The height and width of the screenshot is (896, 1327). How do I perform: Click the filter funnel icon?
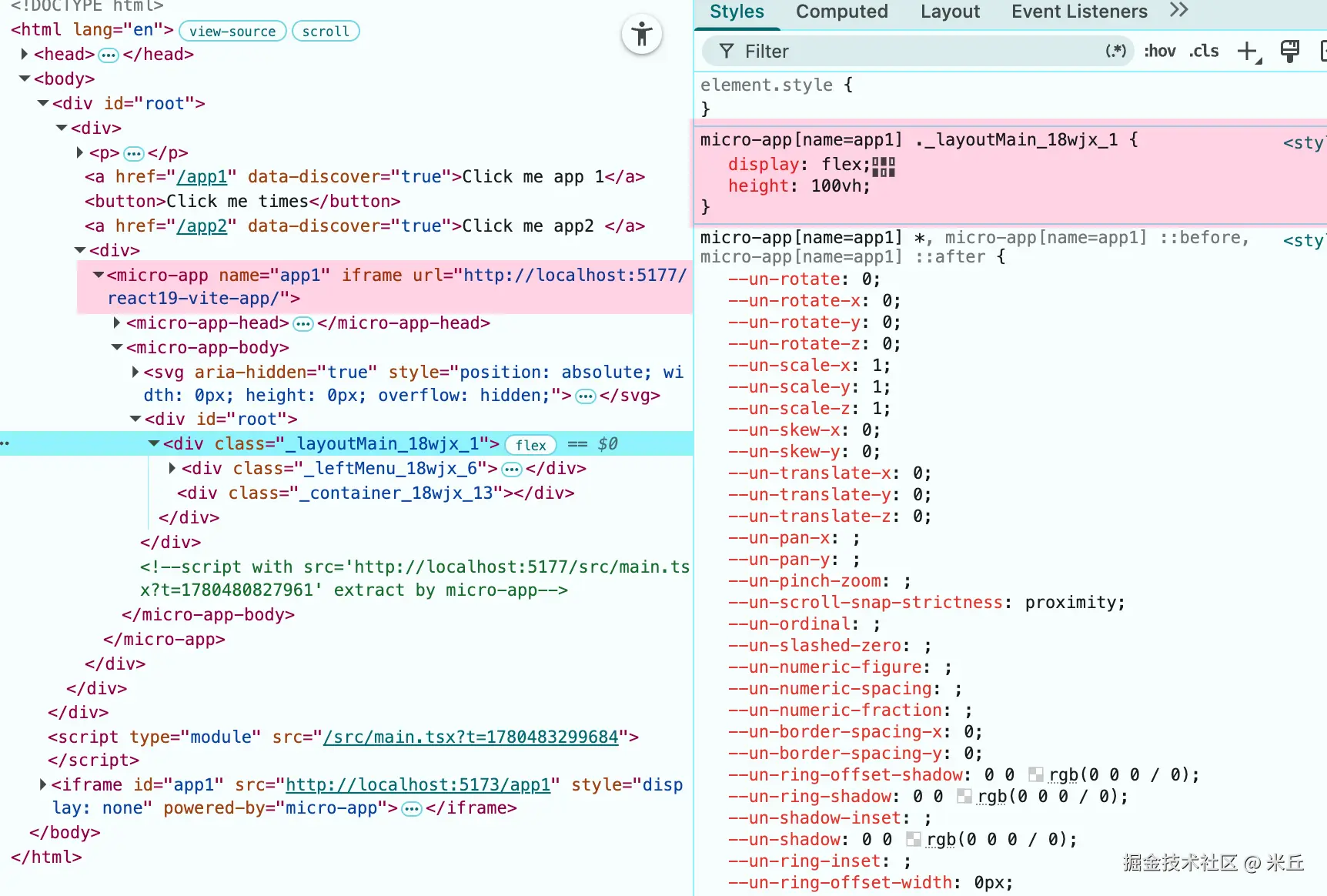point(726,52)
